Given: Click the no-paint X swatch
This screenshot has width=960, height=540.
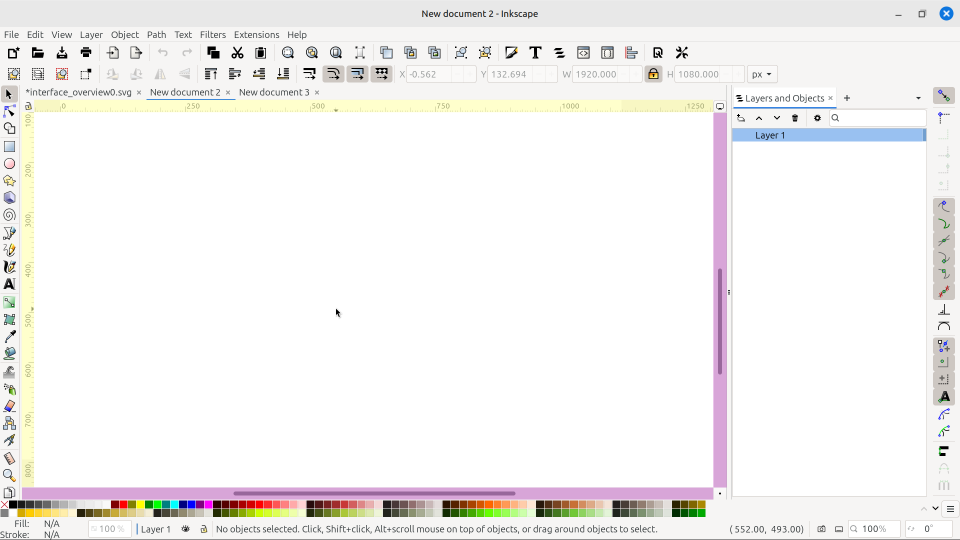Looking at the screenshot, I should 4,504.
